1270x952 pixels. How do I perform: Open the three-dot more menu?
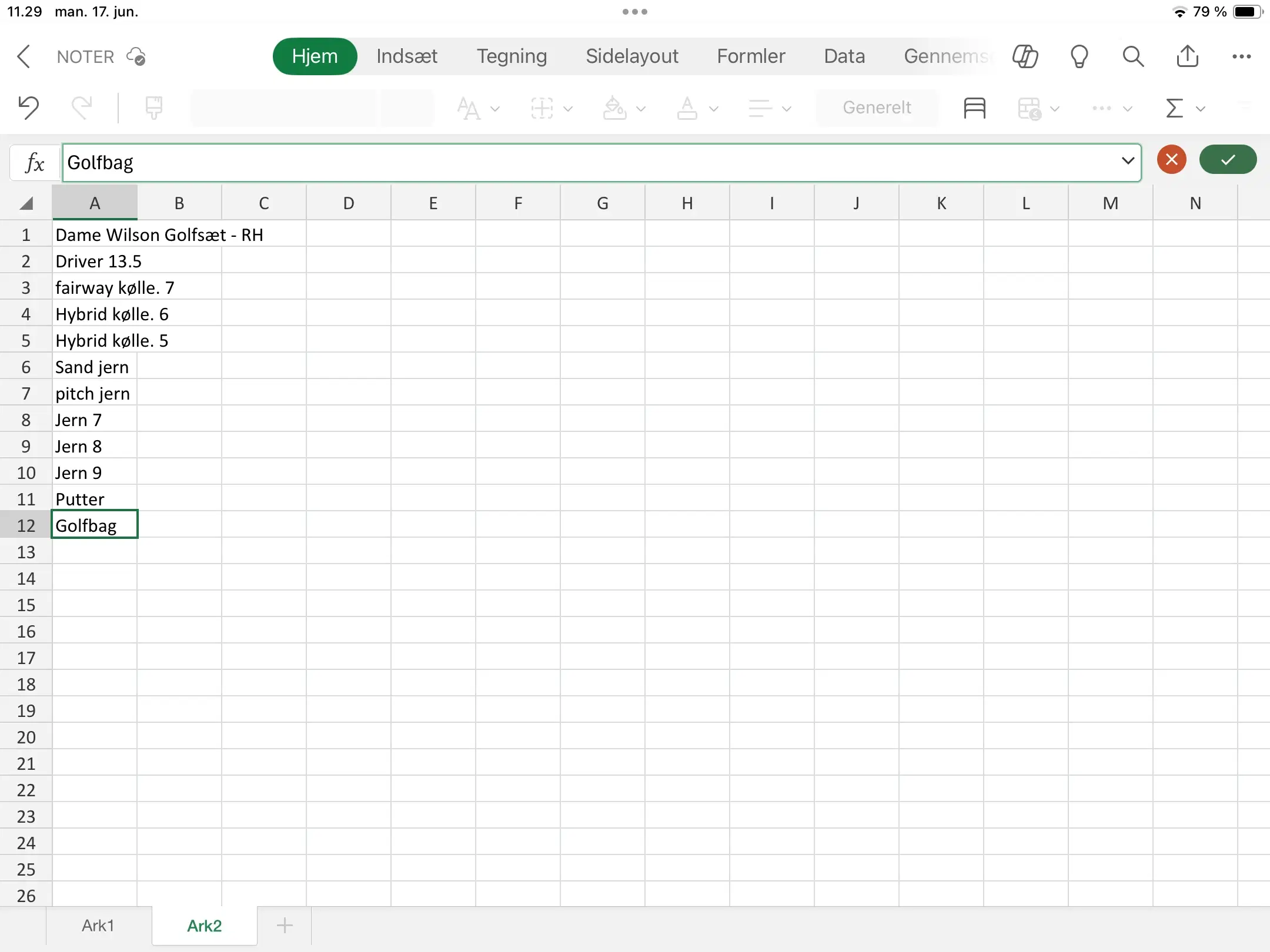1241,56
